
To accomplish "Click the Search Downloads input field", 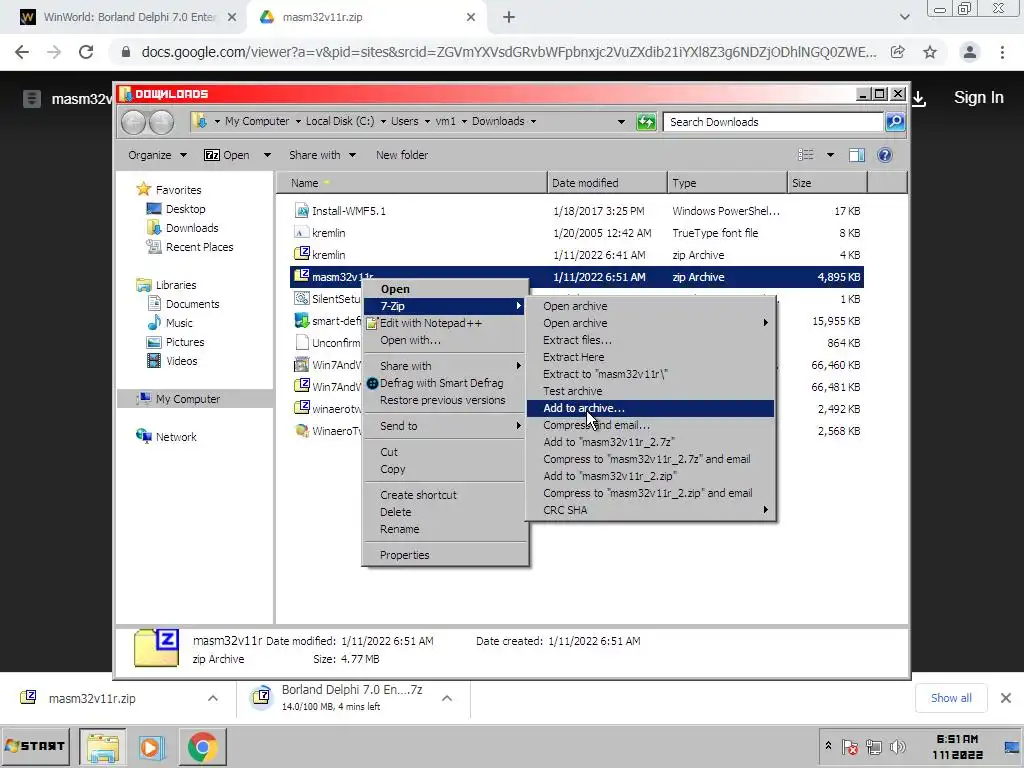I will (773, 122).
